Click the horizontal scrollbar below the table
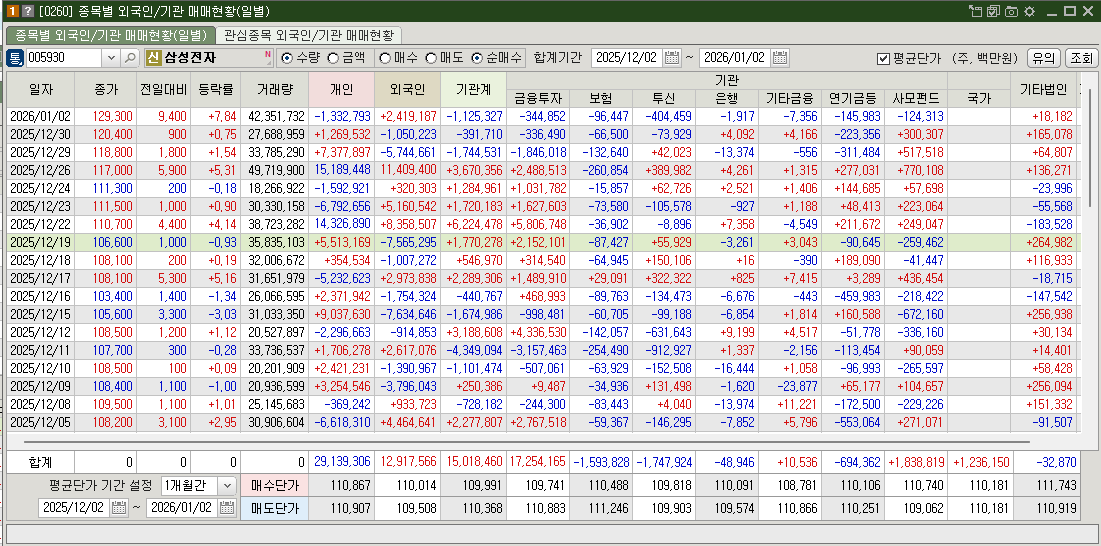Screen dimensions: 1101x546 tap(527, 442)
